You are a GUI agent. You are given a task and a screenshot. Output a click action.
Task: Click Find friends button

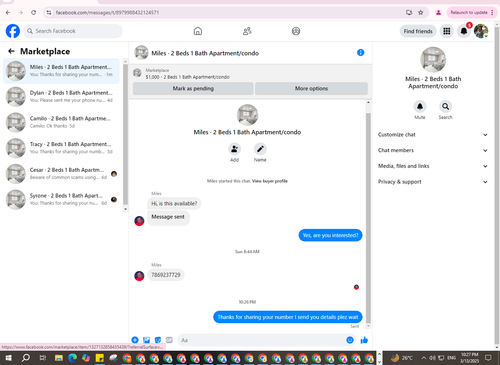[x=418, y=31]
